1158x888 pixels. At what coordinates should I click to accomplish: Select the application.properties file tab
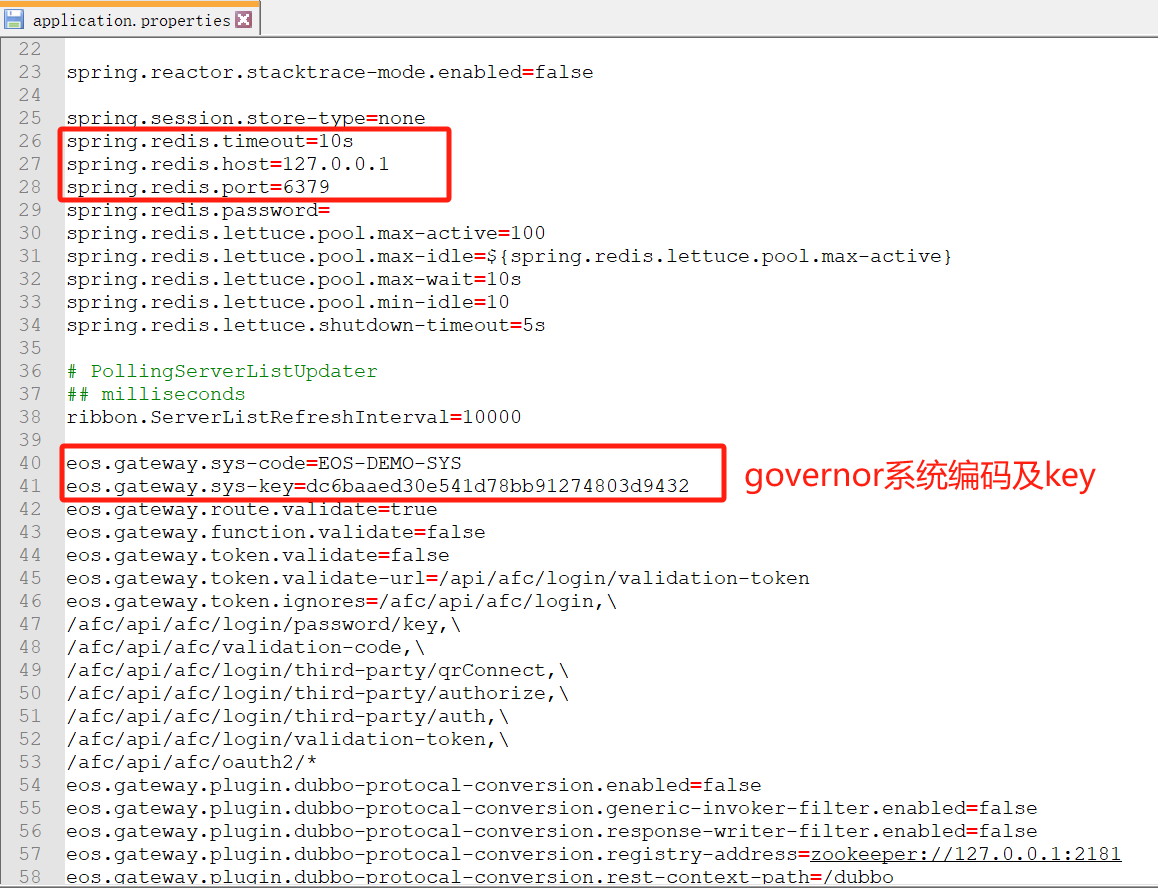tap(131, 20)
